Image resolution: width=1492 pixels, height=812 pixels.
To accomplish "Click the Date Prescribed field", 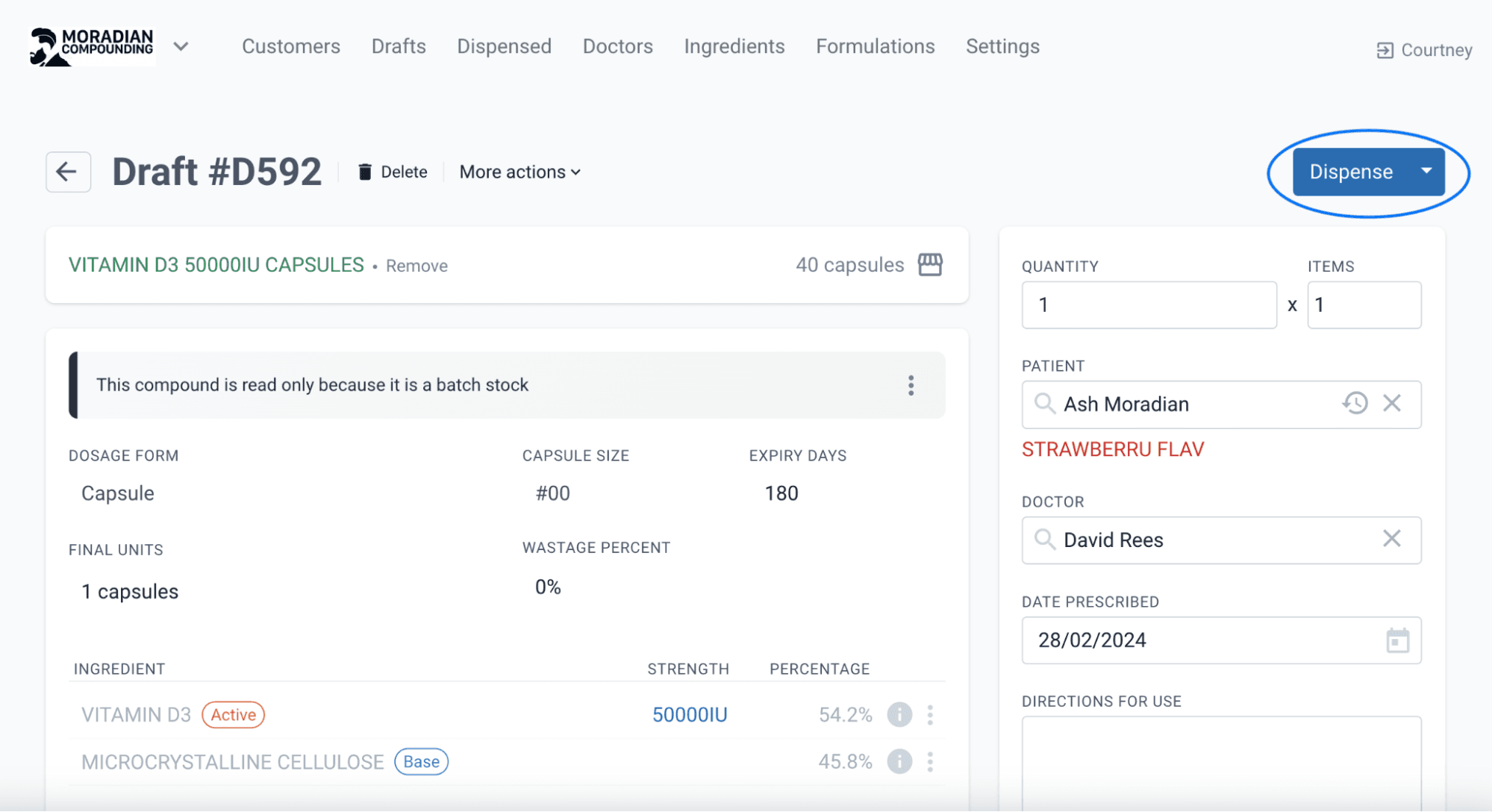I will [1221, 640].
